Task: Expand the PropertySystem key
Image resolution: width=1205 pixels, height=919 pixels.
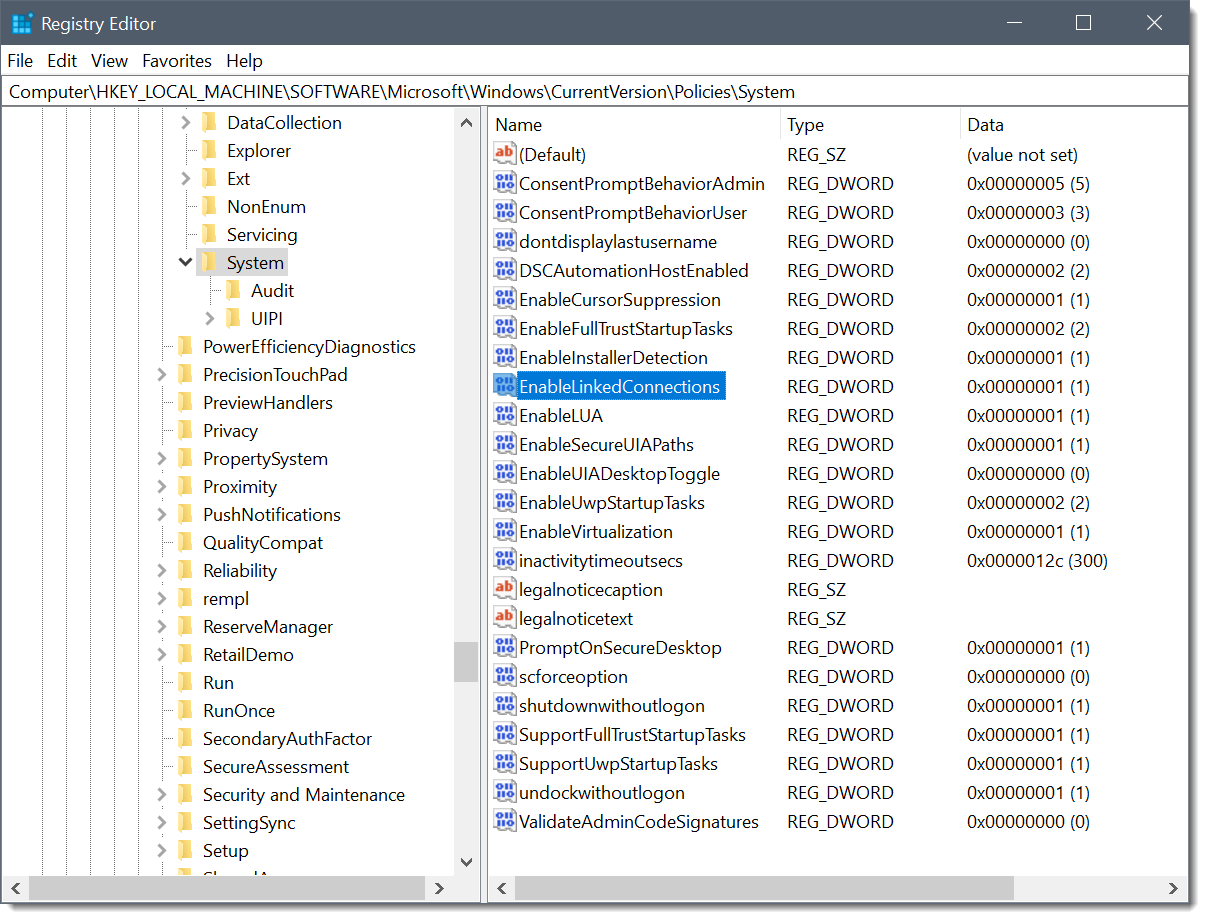Action: 162,459
